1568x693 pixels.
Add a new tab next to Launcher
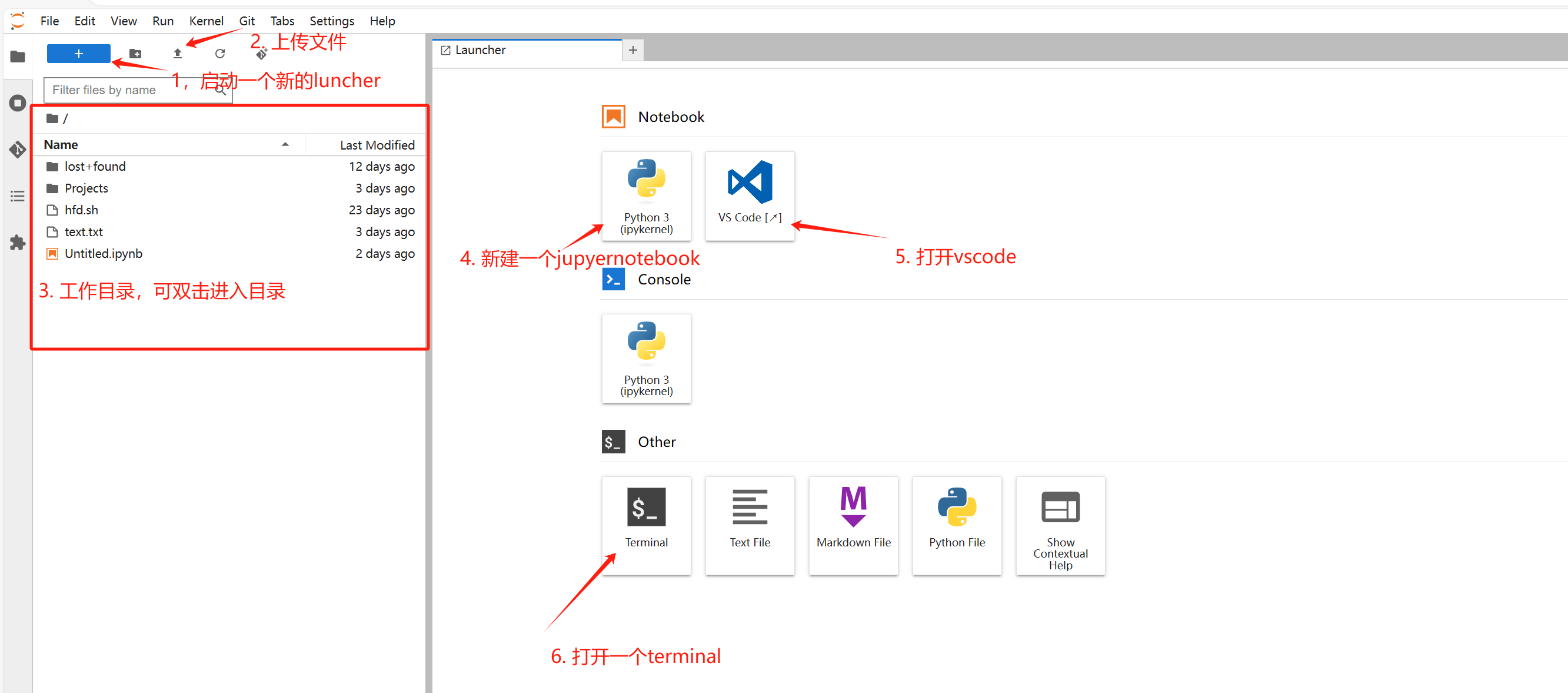tap(632, 50)
